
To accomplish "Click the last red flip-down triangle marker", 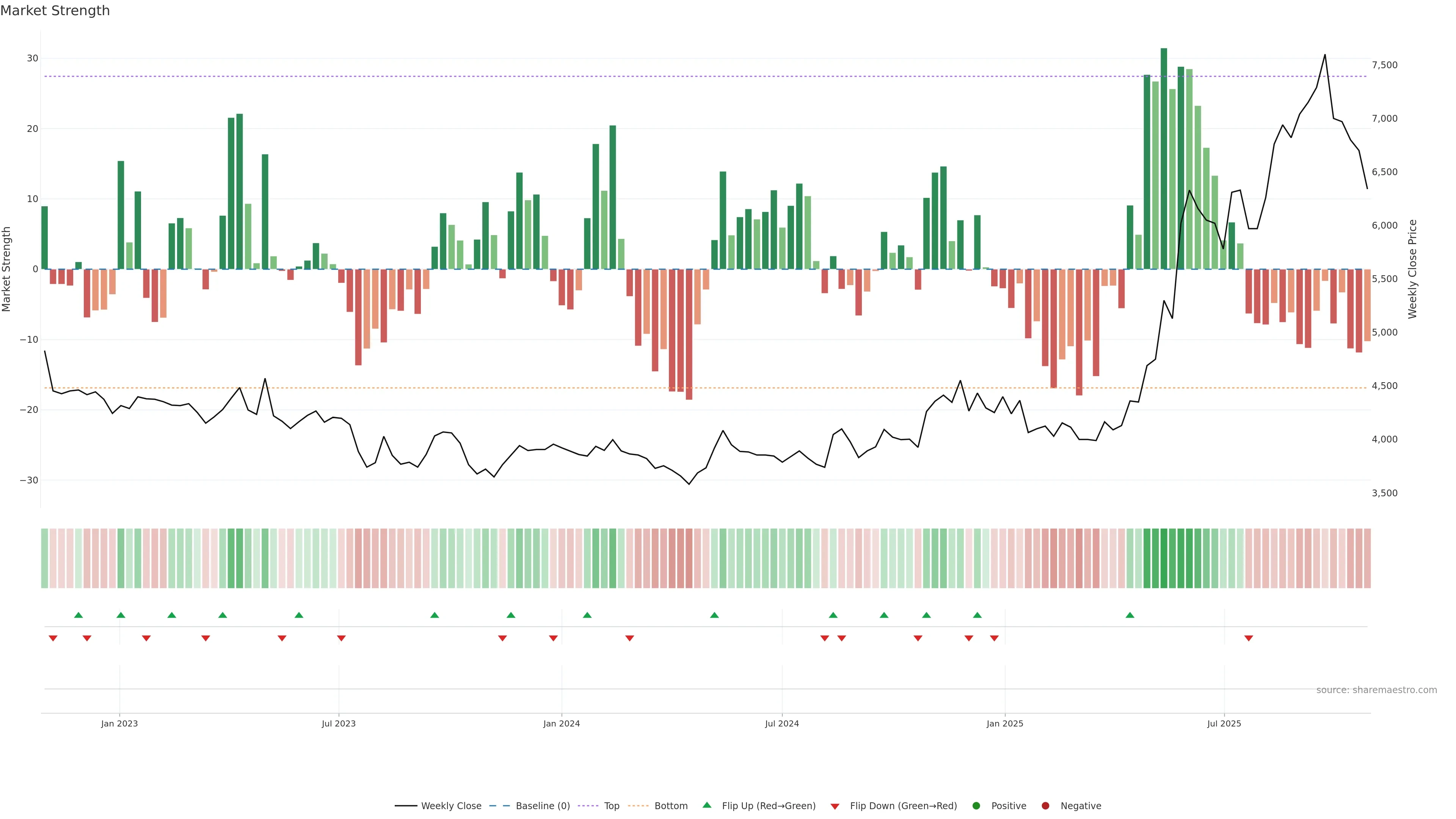I will (1249, 638).
